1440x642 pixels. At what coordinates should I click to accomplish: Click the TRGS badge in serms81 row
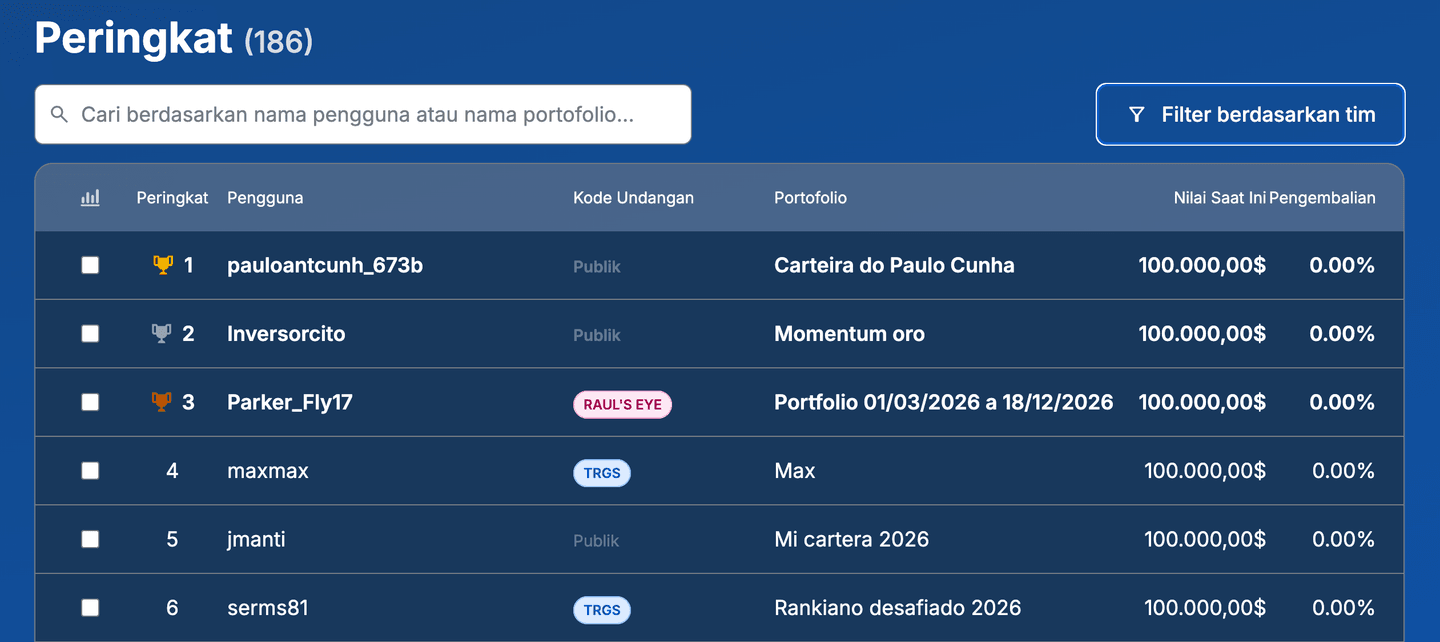click(x=602, y=610)
